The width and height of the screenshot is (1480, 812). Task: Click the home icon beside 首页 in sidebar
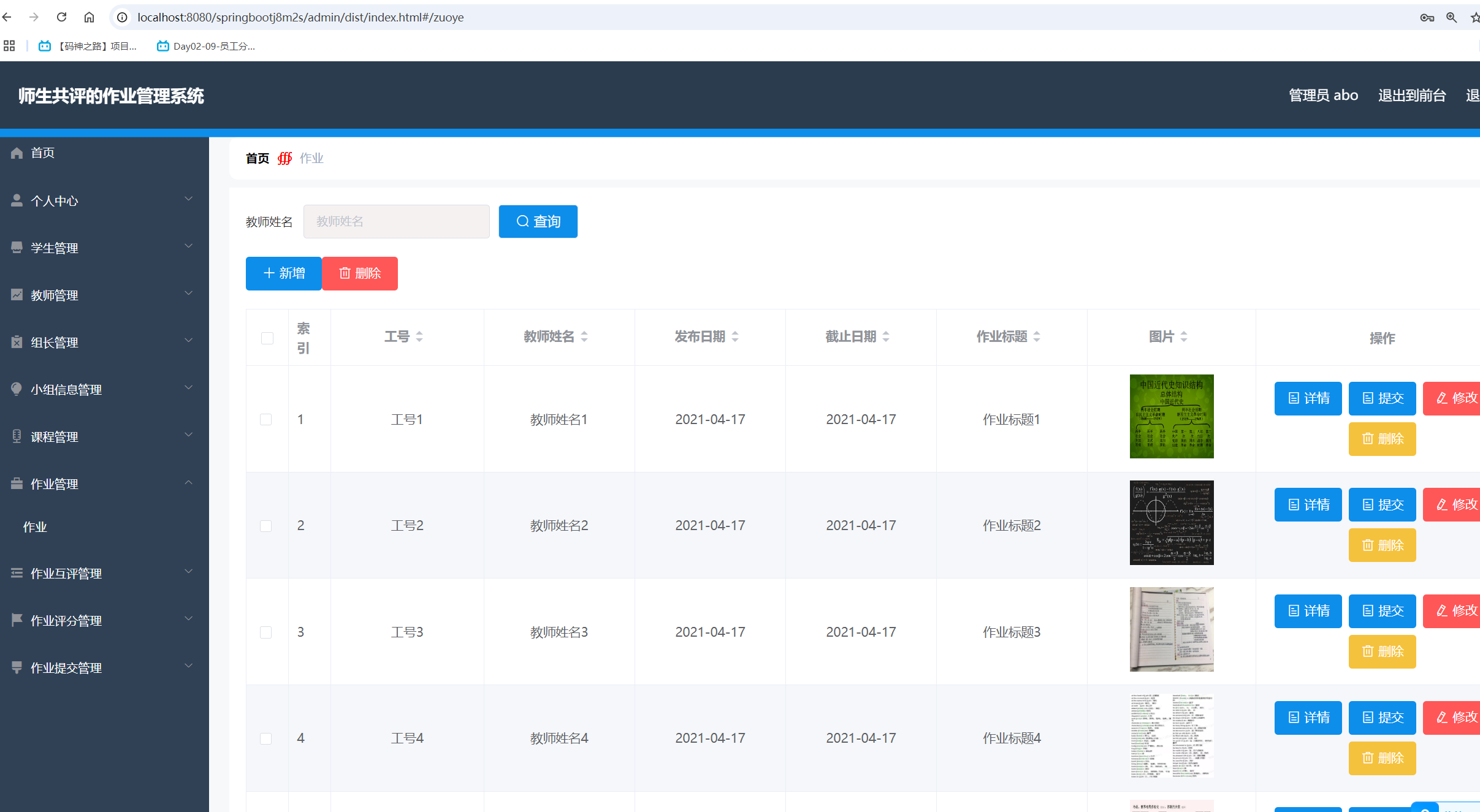(17, 153)
